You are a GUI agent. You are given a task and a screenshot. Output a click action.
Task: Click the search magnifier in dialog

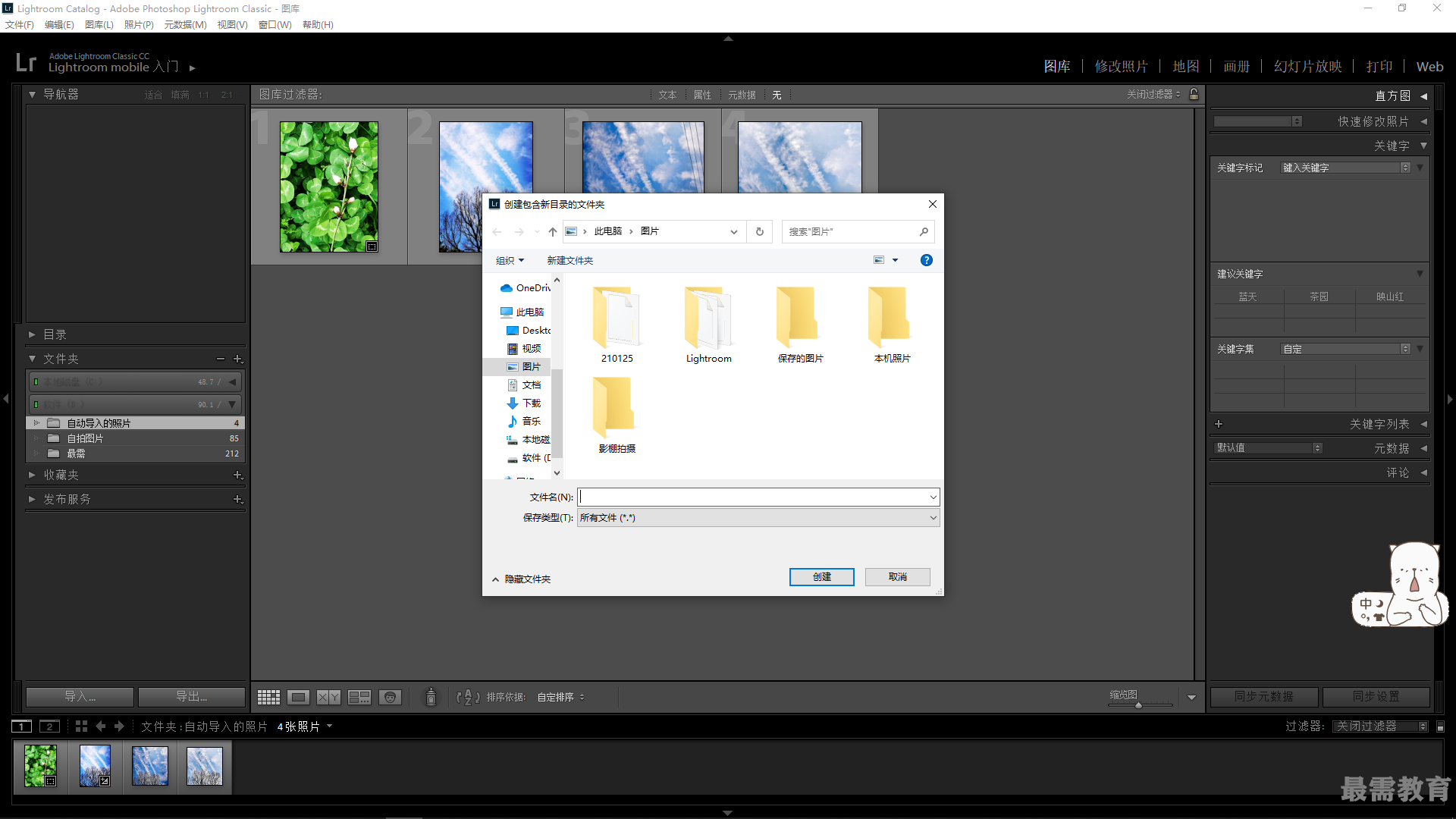tap(924, 231)
